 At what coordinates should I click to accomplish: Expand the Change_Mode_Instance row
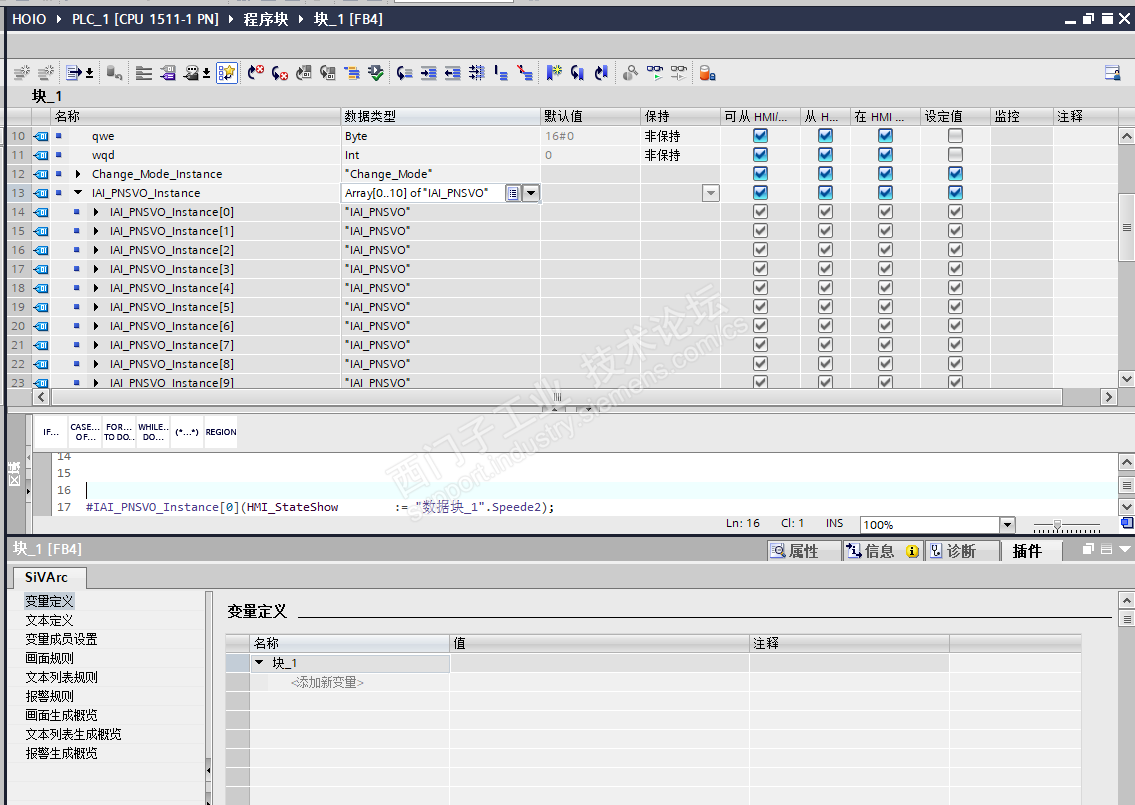tap(78, 174)
